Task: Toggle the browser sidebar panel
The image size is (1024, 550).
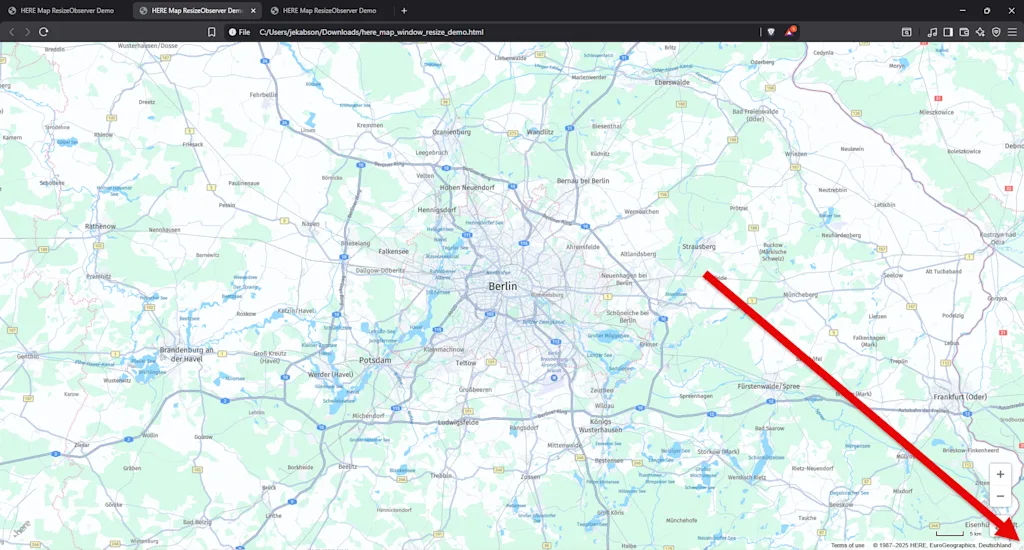Action: [x=948, y=32]
